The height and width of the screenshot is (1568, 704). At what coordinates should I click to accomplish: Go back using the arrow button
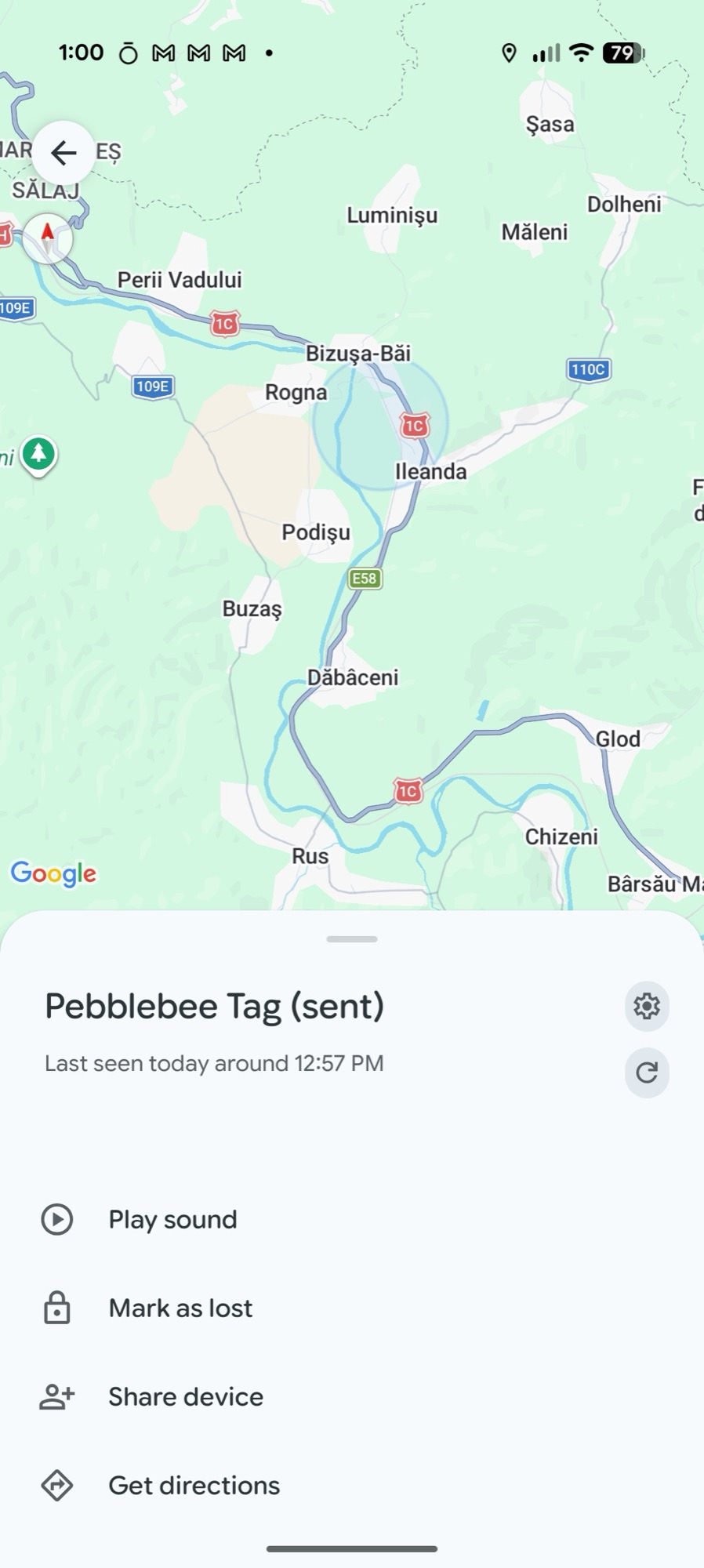[64, 151]
